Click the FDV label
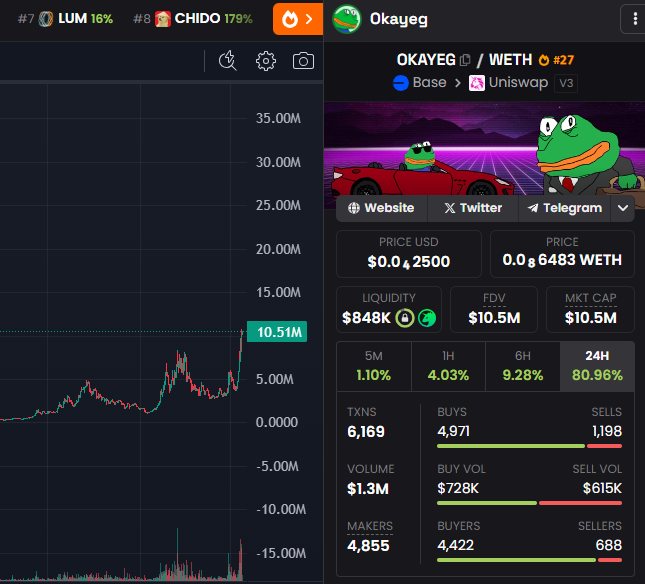Screen dimensions: 645x584 pyautogui.click(x=494, y=298)
